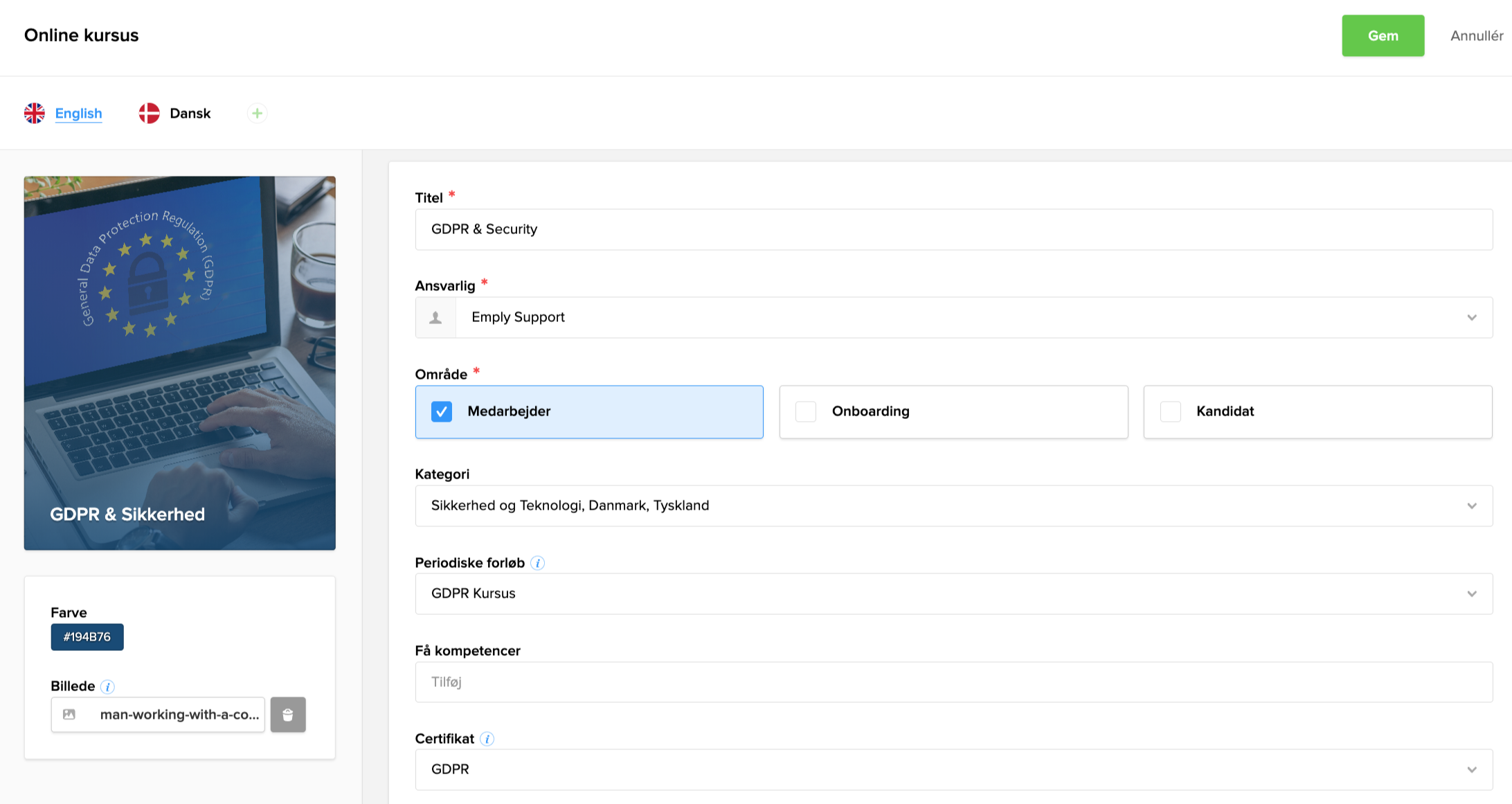
Task: Uncheck the Medarbejder checkbox
Action: click(442, 411)
